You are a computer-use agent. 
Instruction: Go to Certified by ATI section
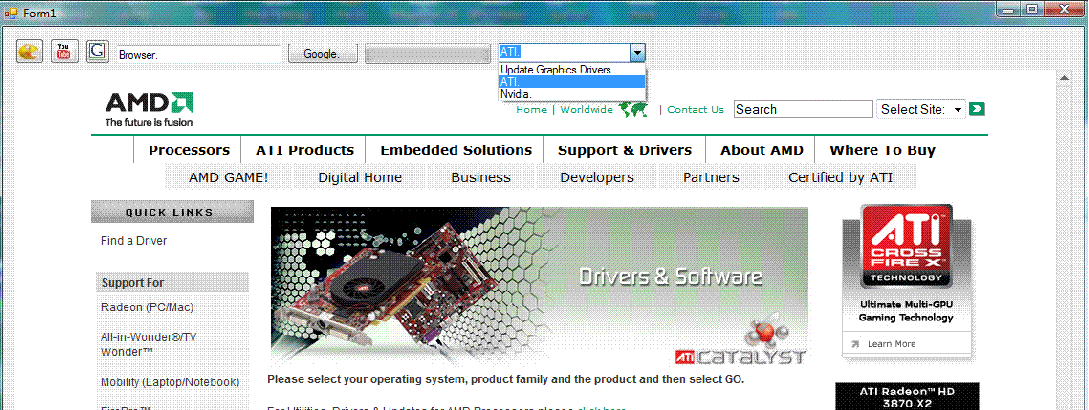tap(840, 177)
